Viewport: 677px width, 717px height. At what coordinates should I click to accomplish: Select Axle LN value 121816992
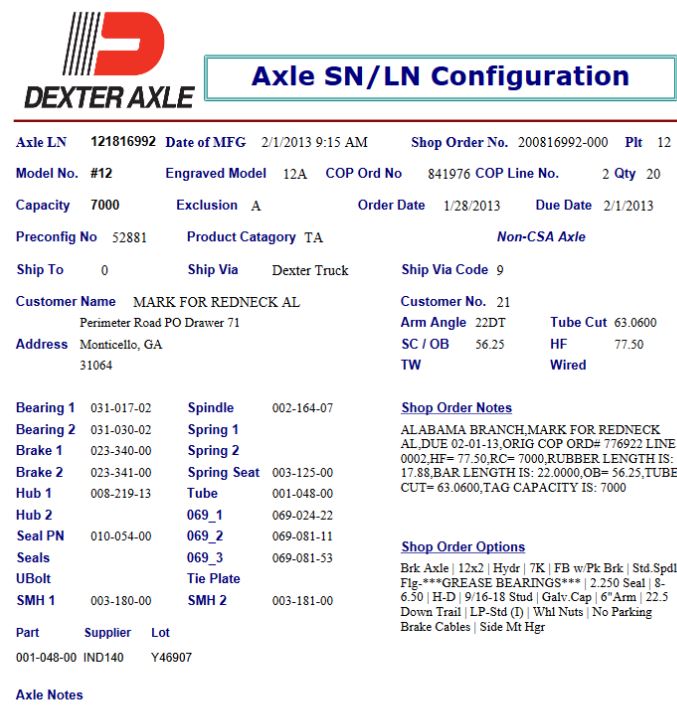pyautogui.click(x=123, y=141)
